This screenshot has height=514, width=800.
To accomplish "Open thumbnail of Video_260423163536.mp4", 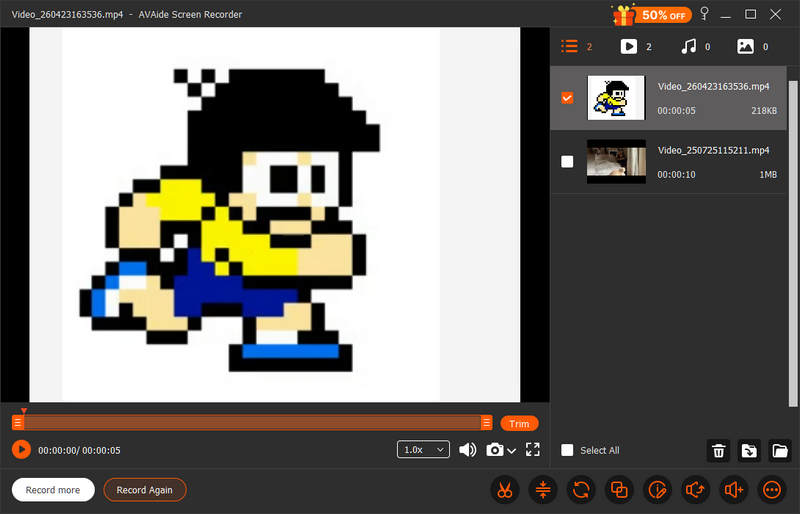I will pos(616,98).
